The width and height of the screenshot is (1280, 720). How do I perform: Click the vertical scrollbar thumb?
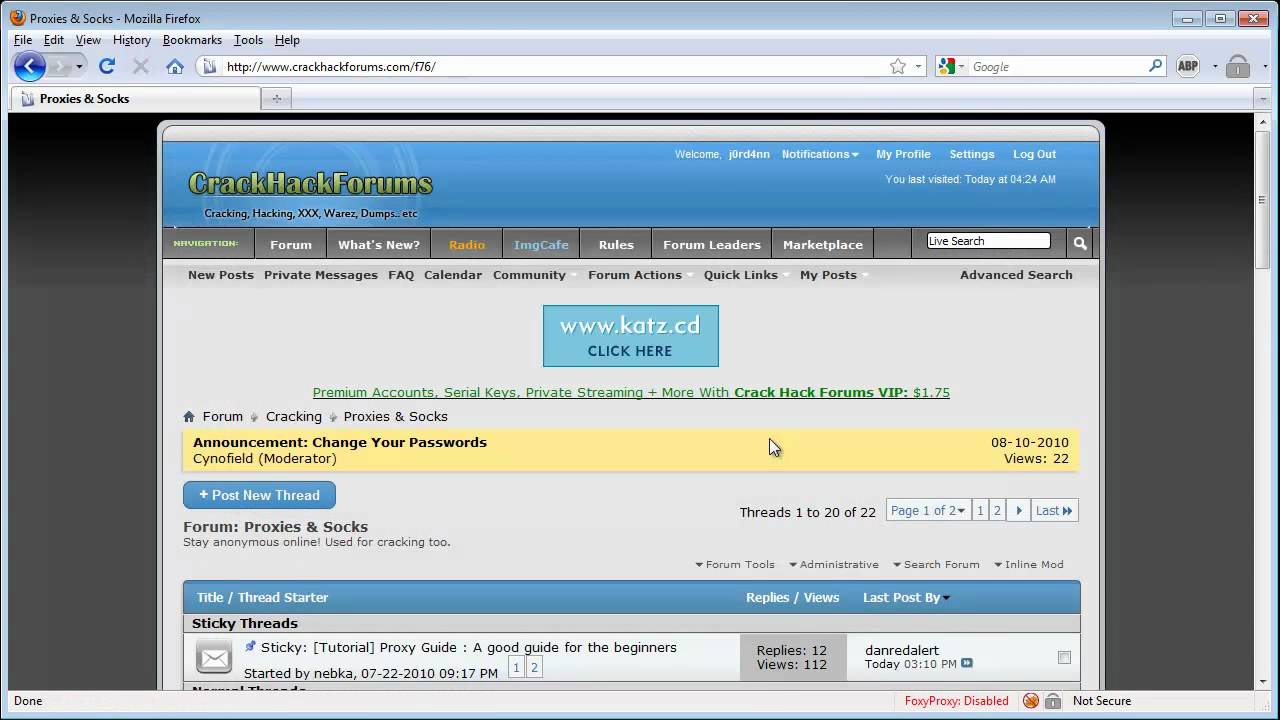pos(1262,200)
